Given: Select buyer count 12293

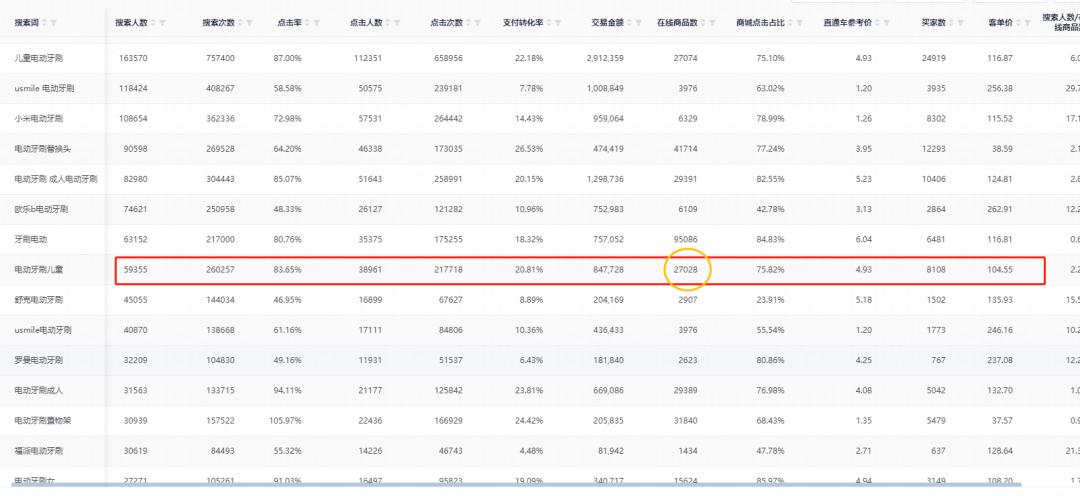Looking at the screenshot, I should 934,149.
